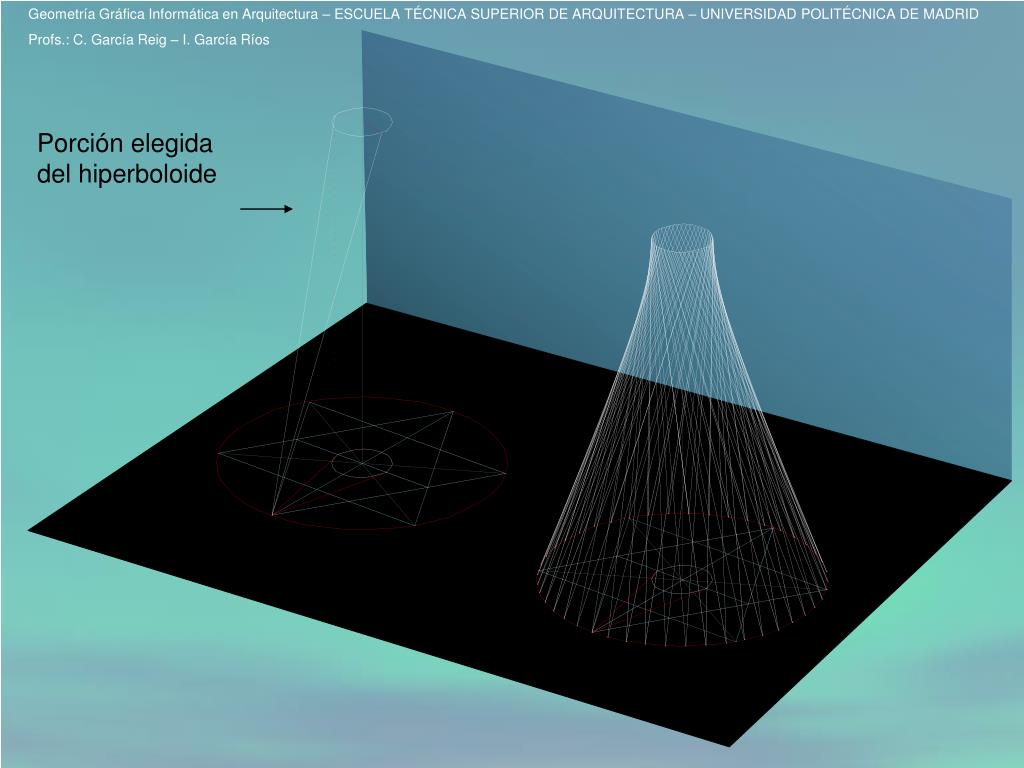Click 'UNIVERSIDAD POLITÉCNICA DE MADRID' in the header
Screen dimensions: 1024x768
coord(839,14)
